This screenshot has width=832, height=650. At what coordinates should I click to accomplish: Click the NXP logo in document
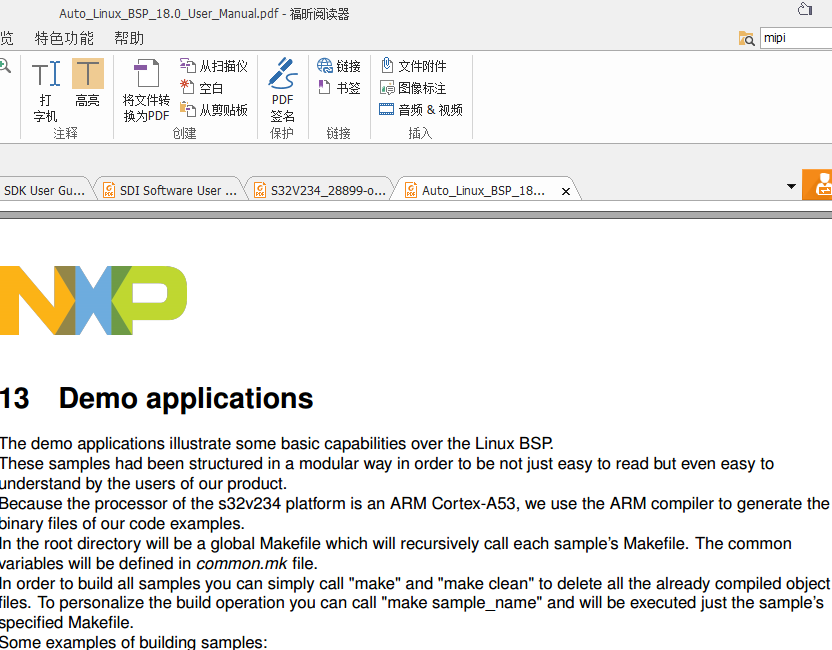(x=93, y=300)
